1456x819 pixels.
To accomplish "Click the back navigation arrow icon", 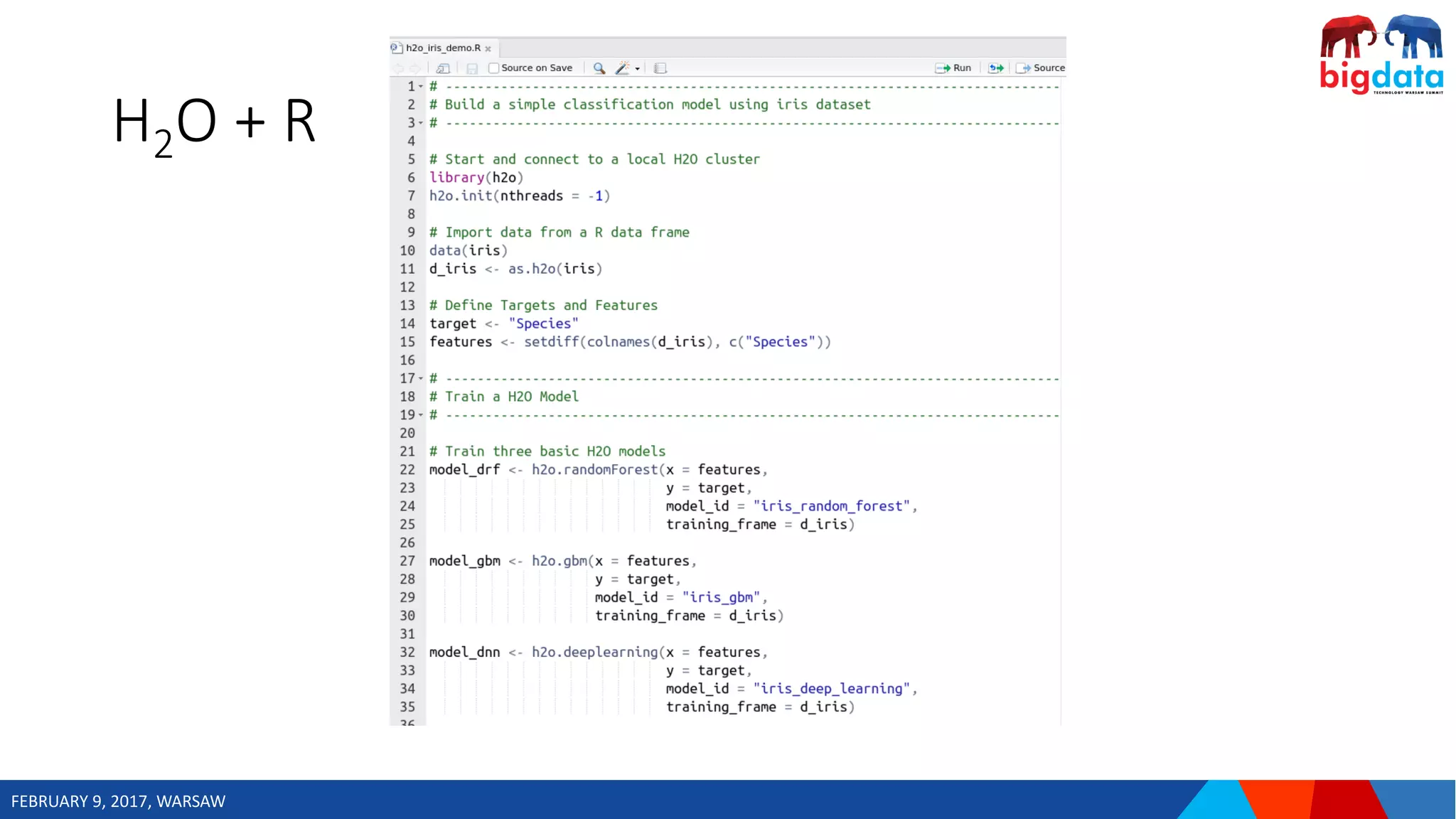I will [x=399, y=68].
